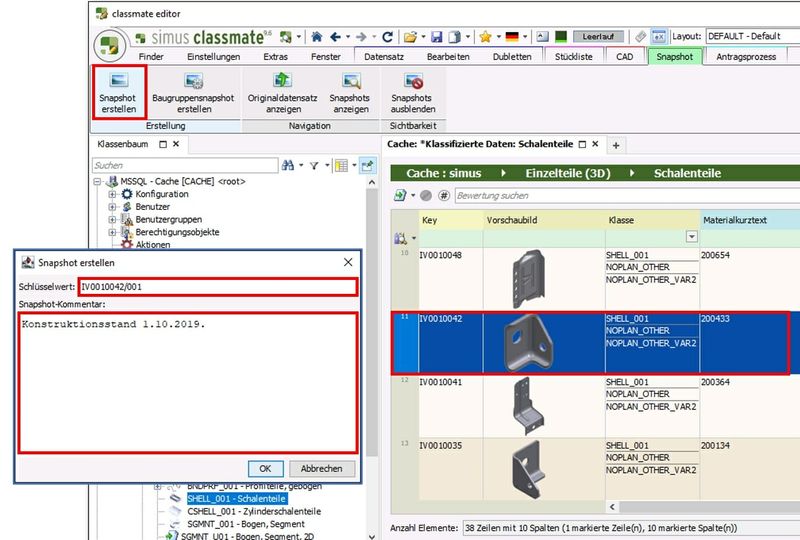
Task: Switch to the Antragsprozess ribbon tab
Action: (746, 57)
